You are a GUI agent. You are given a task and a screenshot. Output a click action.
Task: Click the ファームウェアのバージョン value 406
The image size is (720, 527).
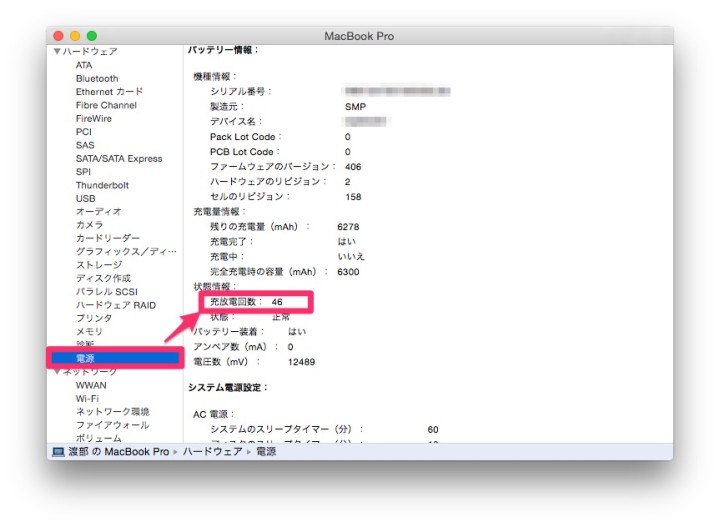(353, 167)
